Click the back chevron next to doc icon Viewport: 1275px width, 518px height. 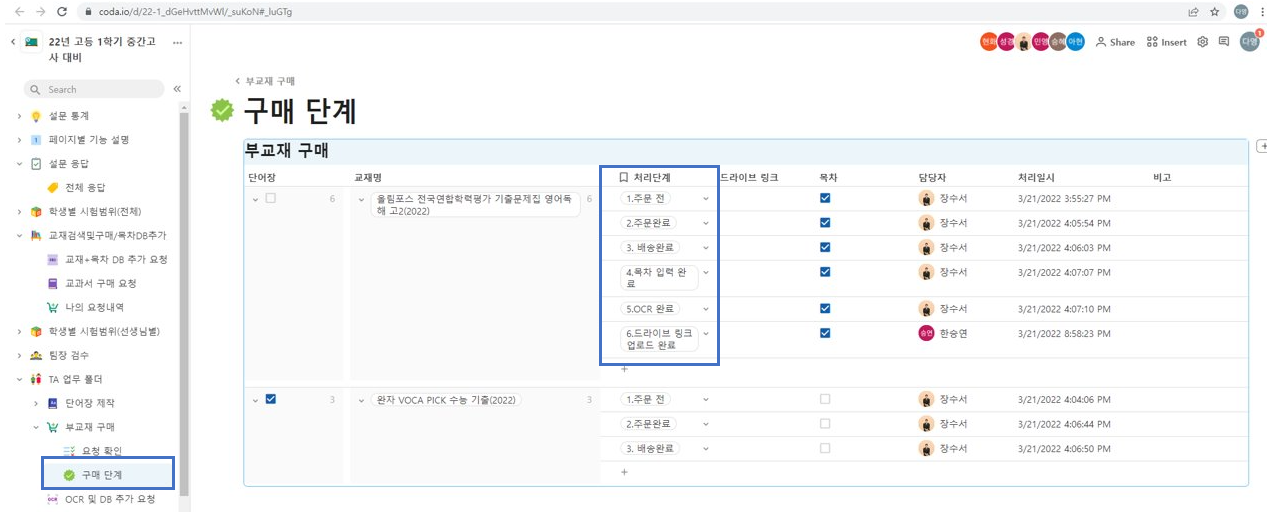point(13,42)
